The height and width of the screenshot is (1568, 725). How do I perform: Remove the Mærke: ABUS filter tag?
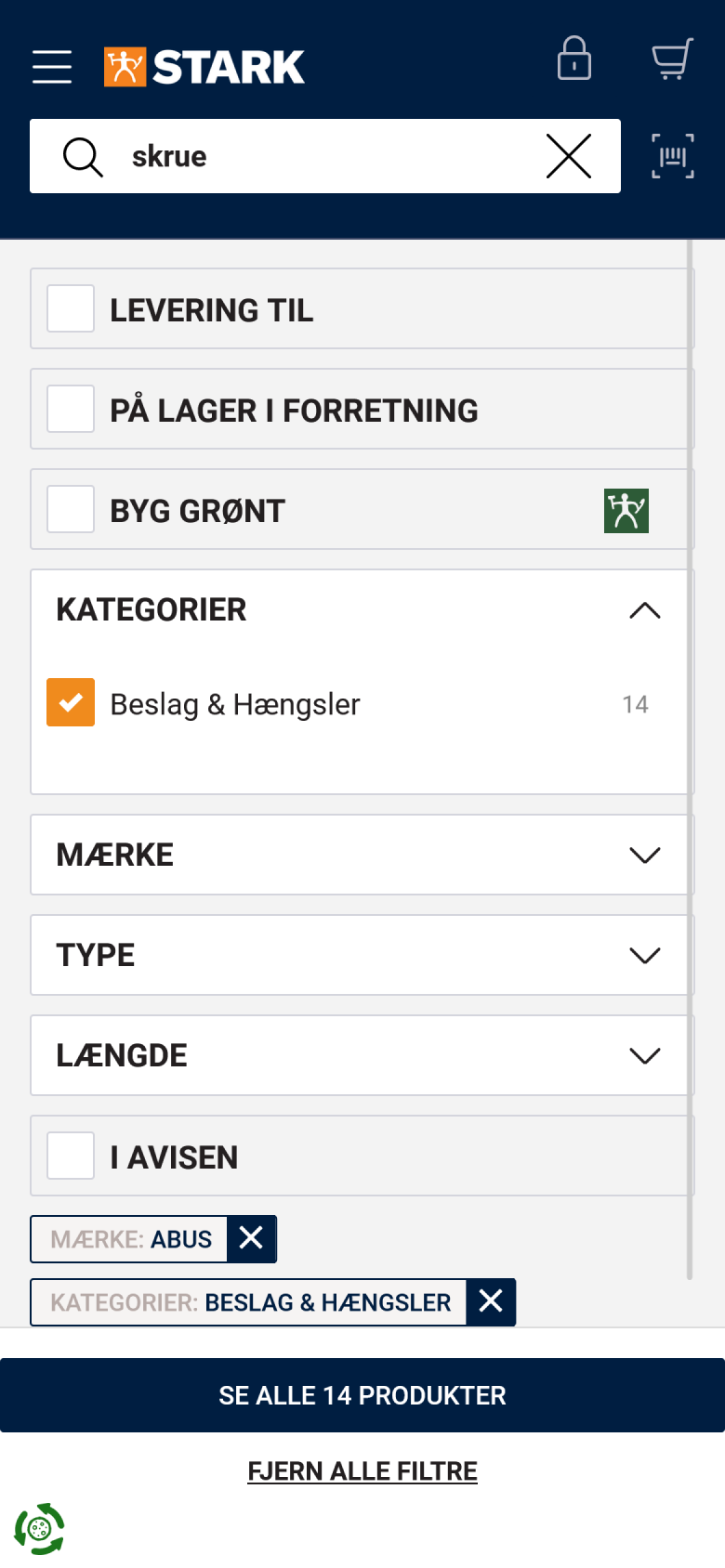(251, 1238)
